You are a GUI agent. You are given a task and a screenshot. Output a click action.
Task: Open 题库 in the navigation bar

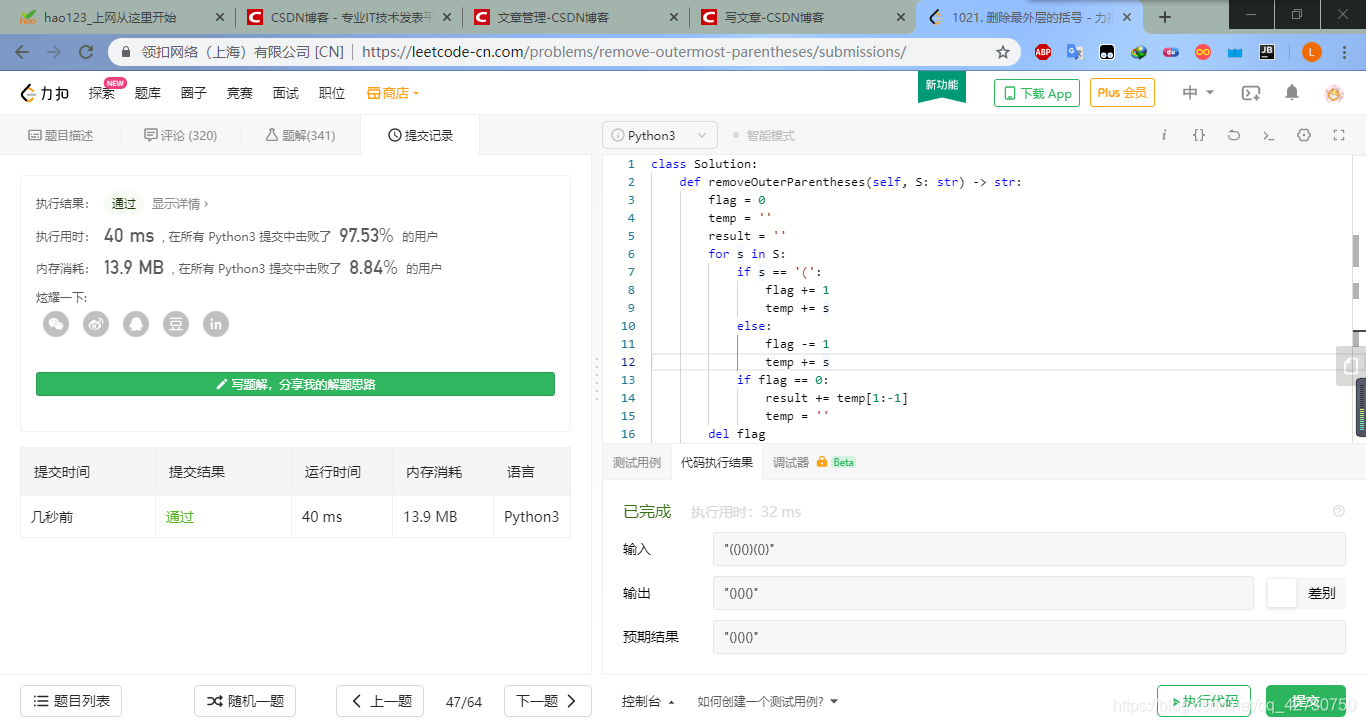point(148,93)
